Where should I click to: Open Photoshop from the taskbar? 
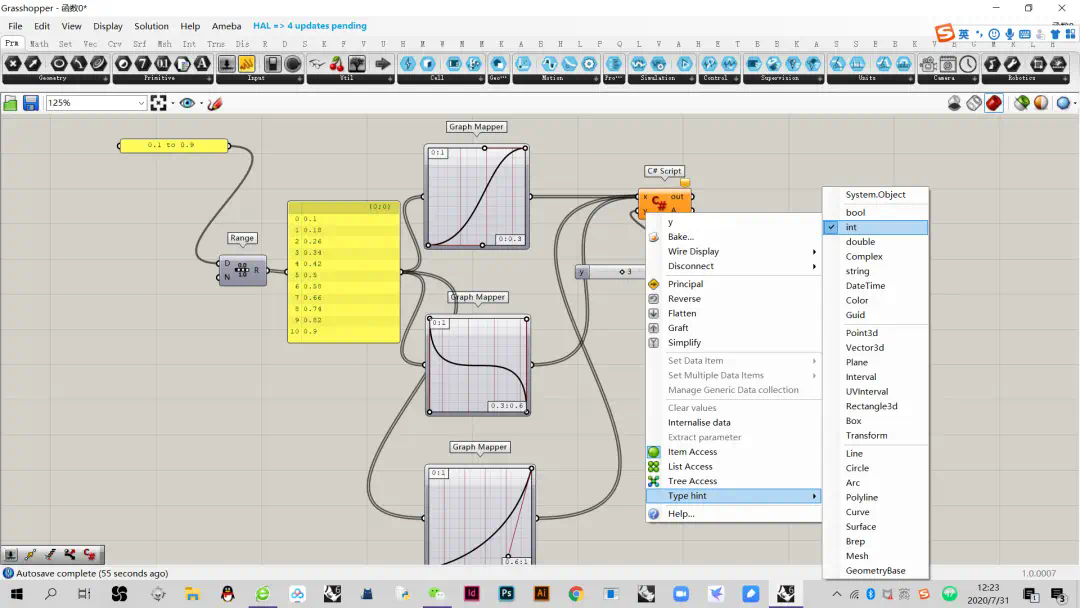(507, 594)
